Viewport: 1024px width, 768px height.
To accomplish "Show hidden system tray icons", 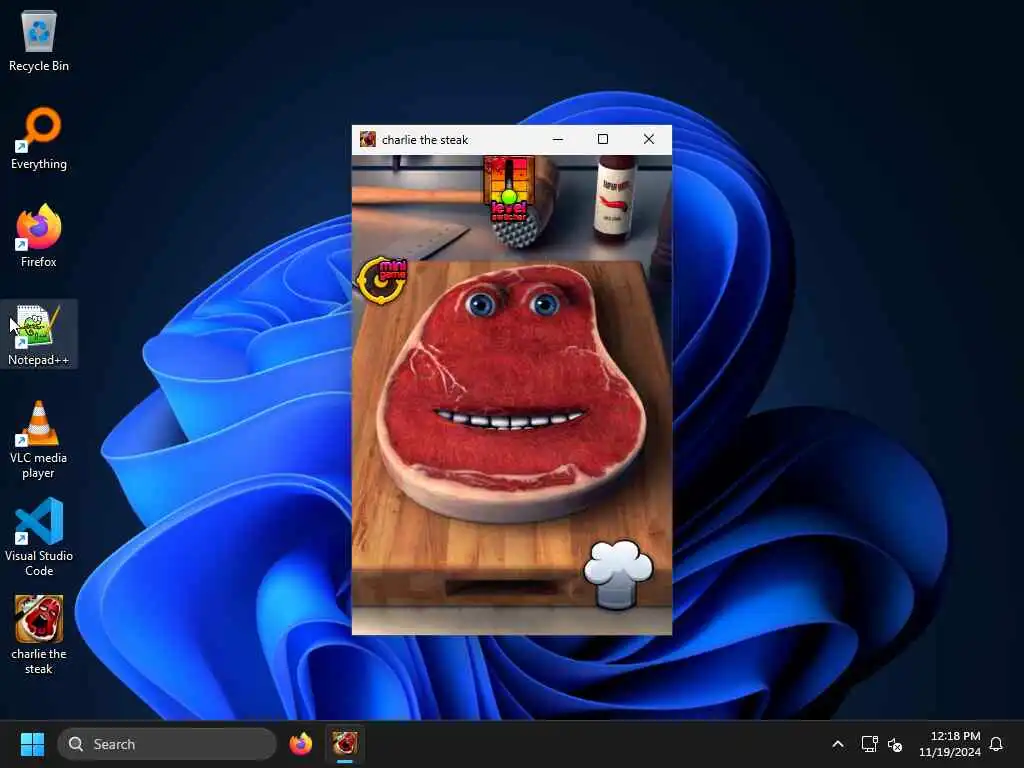I will tap(838, 744).
